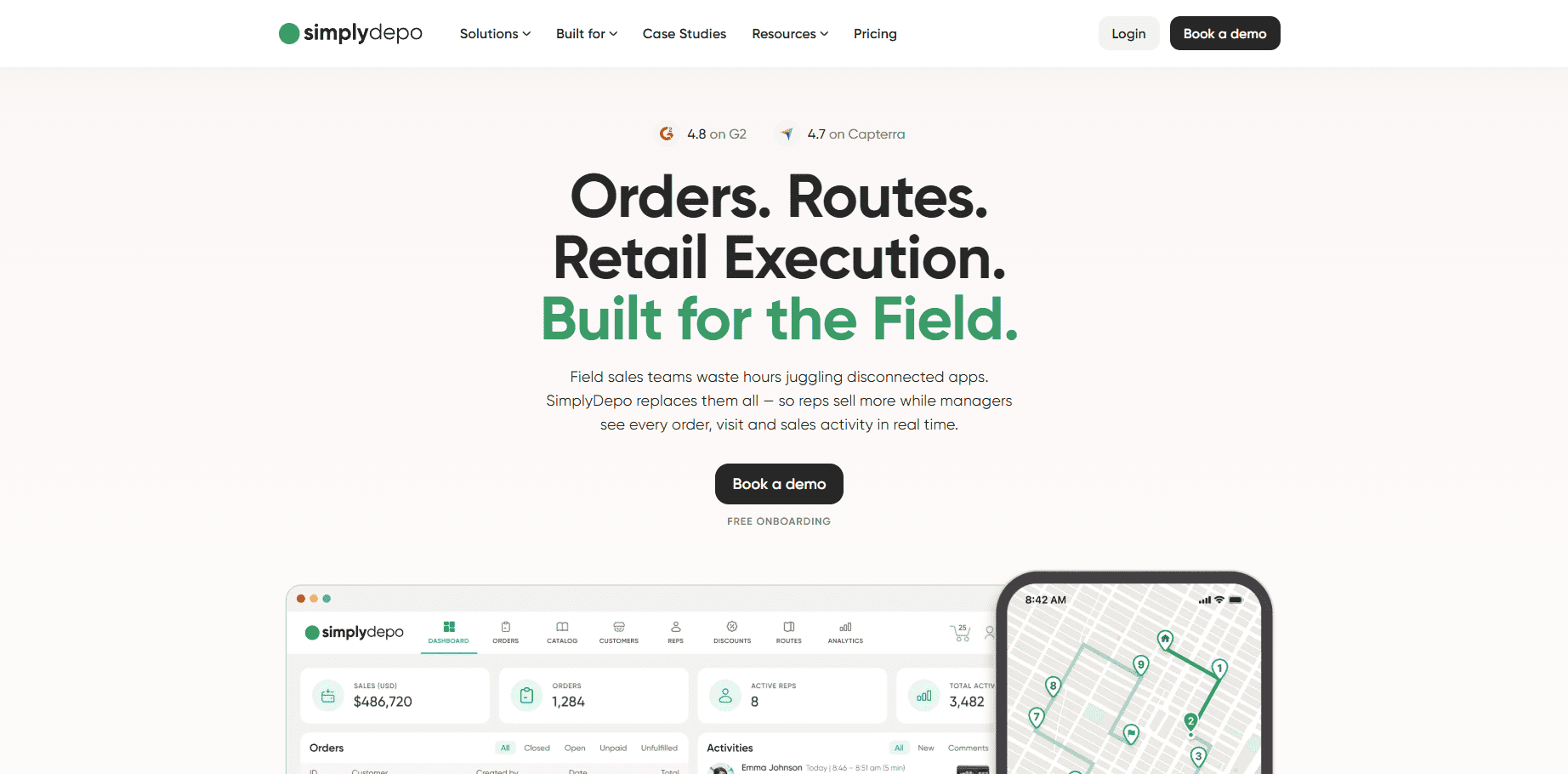Click the home pin on phone map
The height and width of the screenshot is (774, 1568).
tap(1166, 640)
